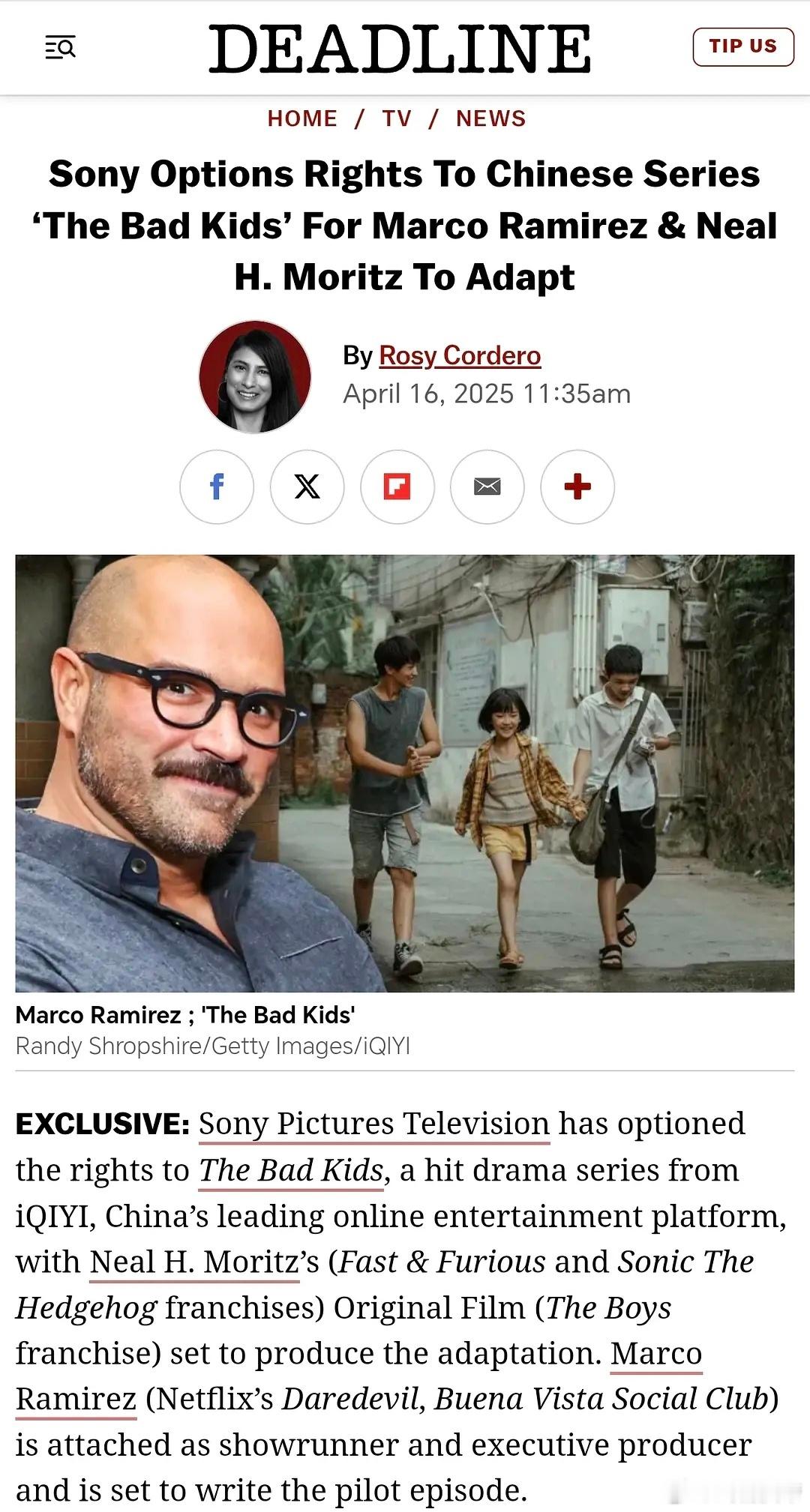
Task: Share article on X
Action: pos(307,487)
